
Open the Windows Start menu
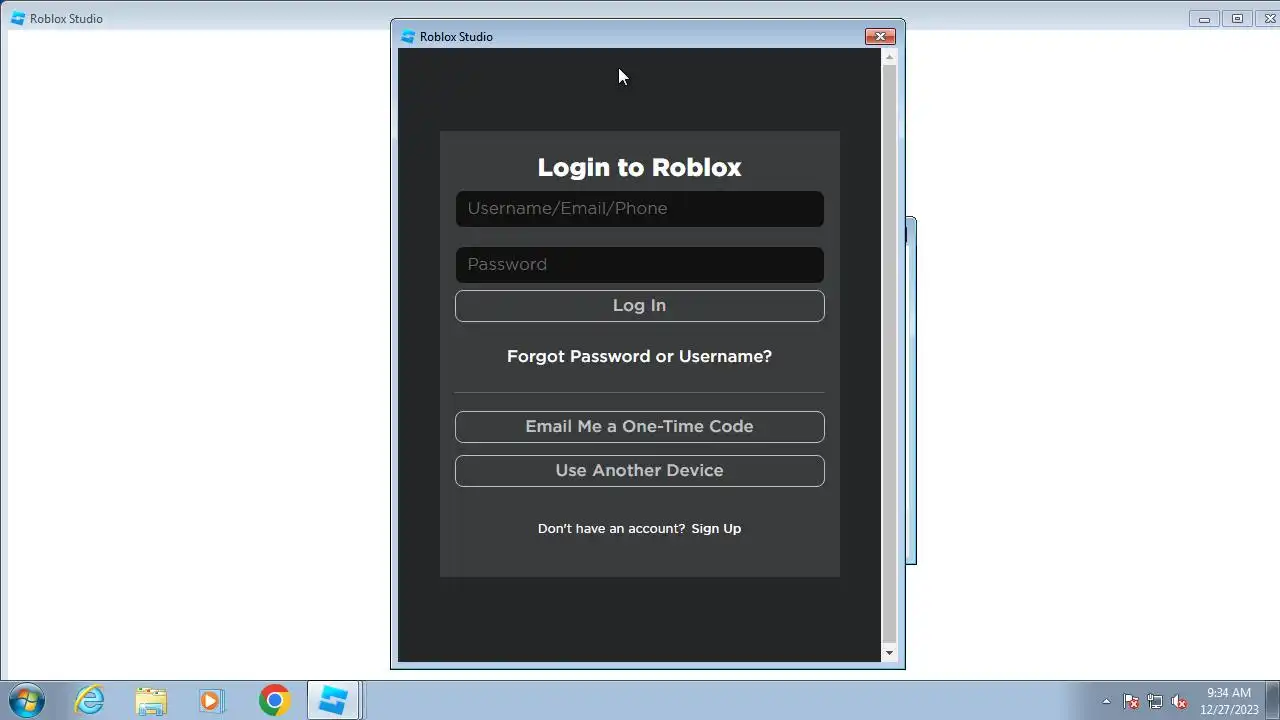[25, 700]
